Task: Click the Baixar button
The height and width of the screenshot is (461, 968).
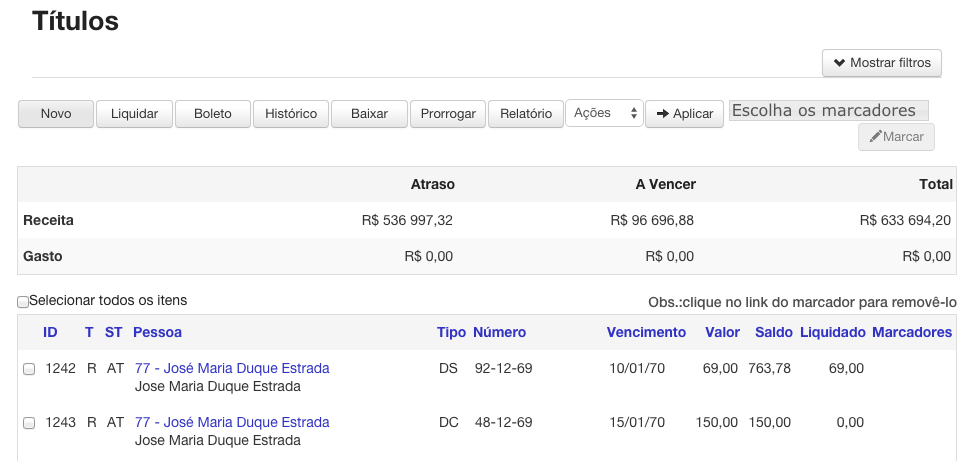Action: [369, 114]
